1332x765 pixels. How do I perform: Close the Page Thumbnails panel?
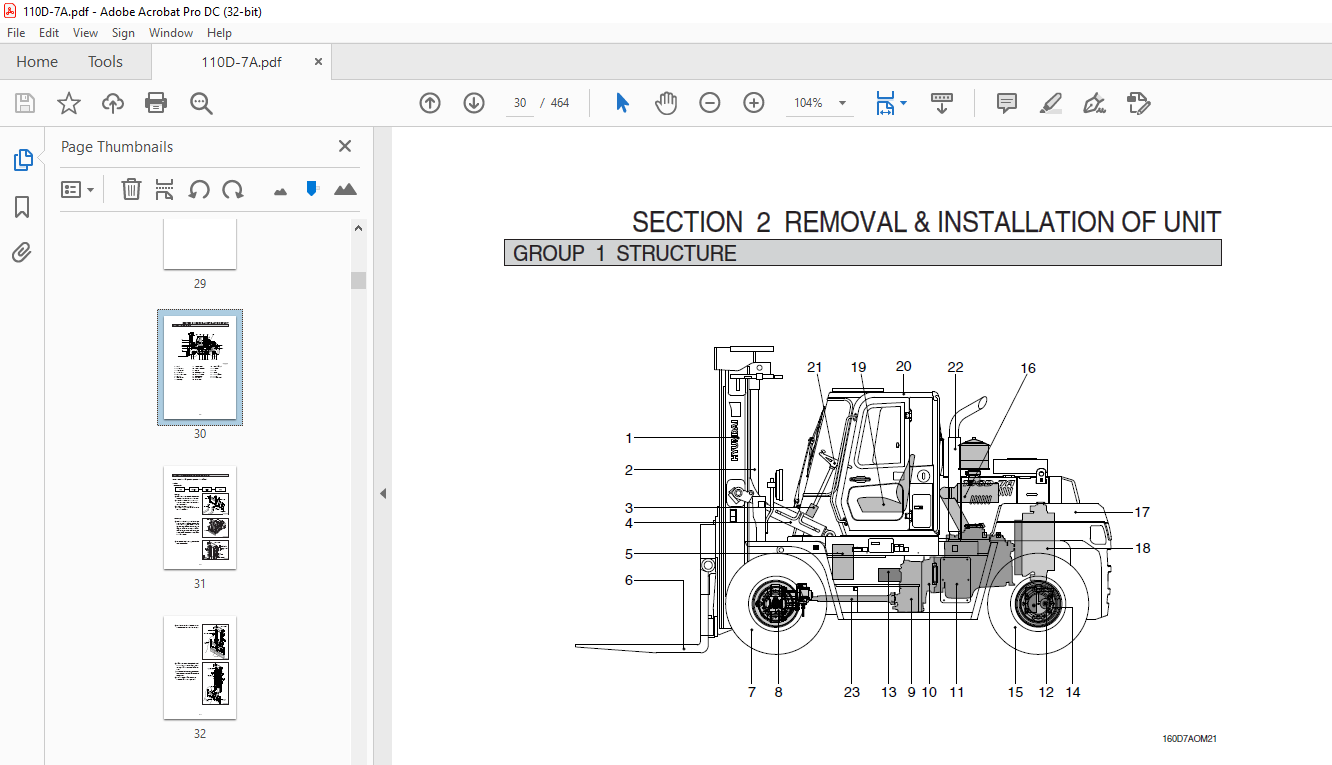345,146
